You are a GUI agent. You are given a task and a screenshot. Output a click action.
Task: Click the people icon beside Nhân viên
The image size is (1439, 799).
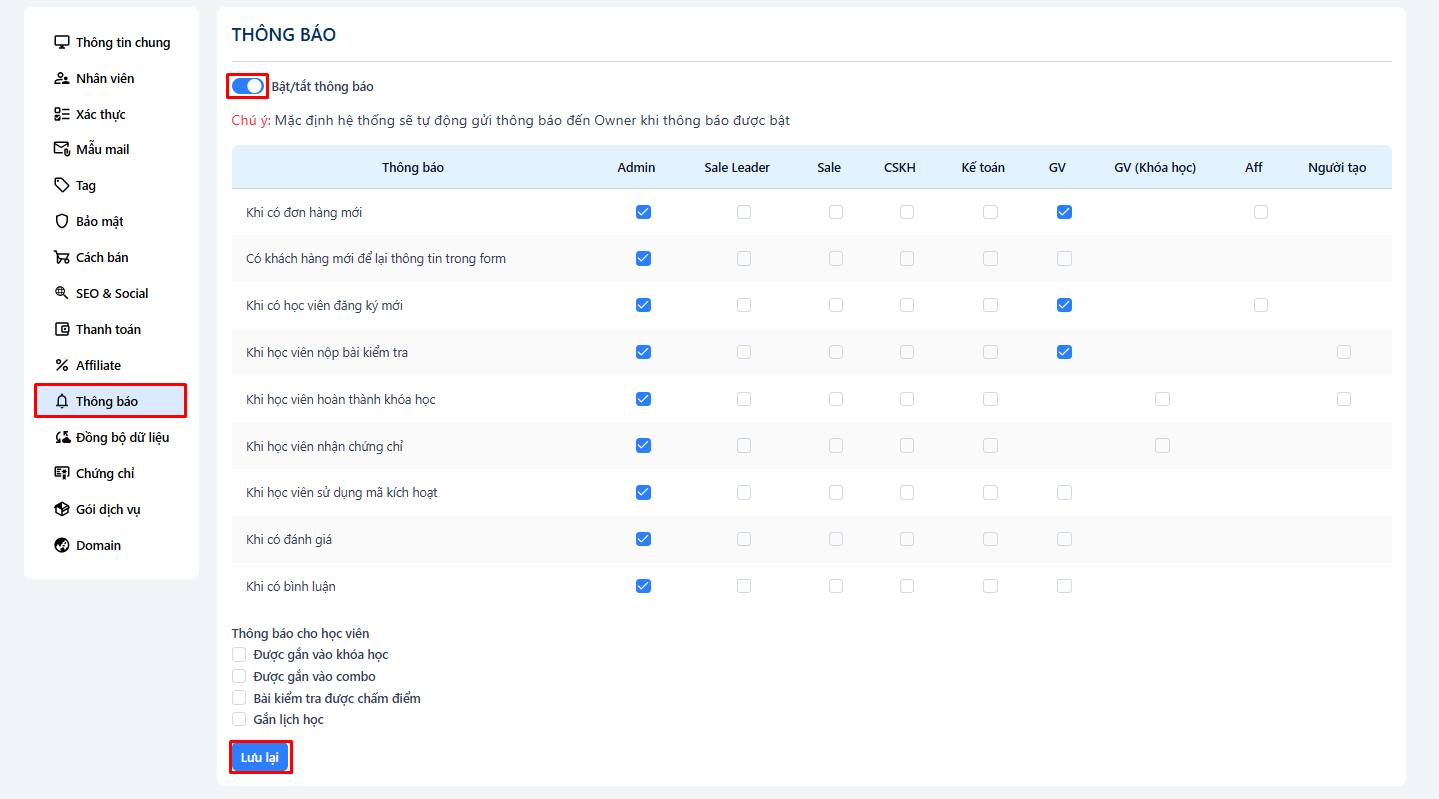[62, 78]
